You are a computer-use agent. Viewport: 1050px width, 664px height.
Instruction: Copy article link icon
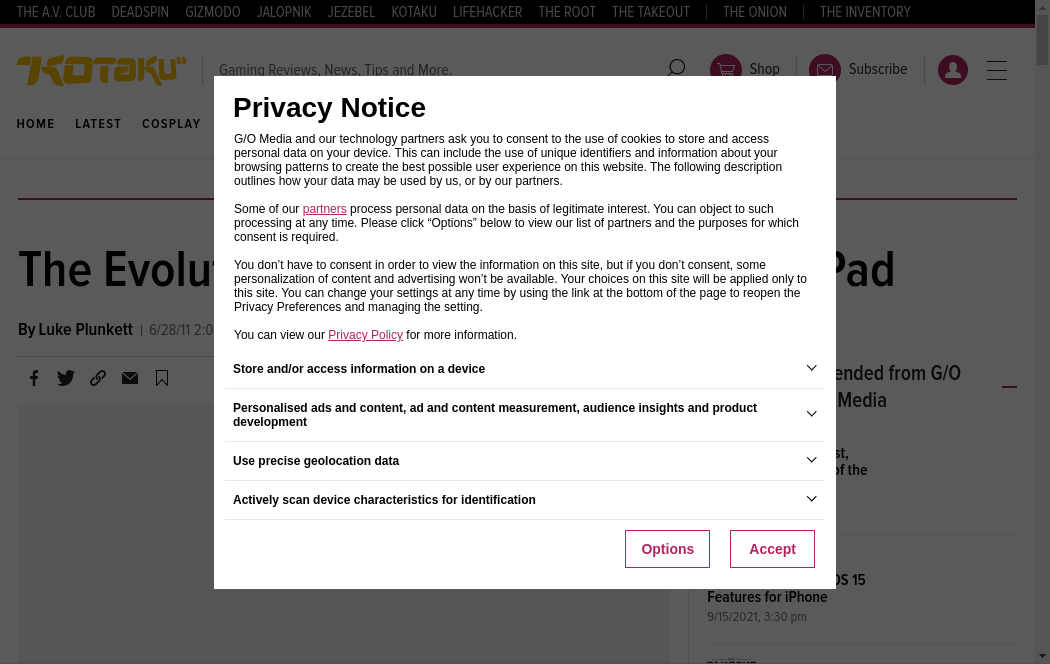[98, 378]
